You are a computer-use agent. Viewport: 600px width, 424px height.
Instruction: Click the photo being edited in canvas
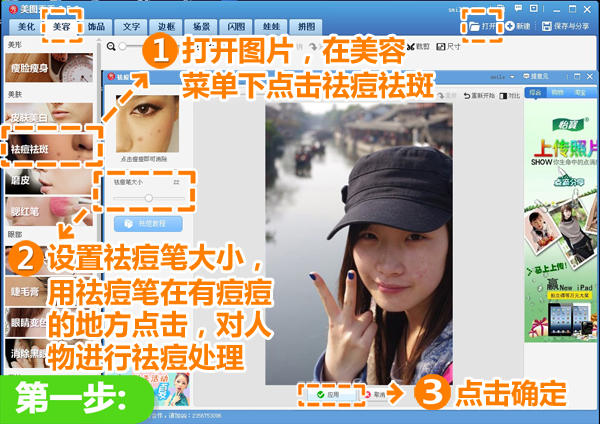[x=359, y=244]
